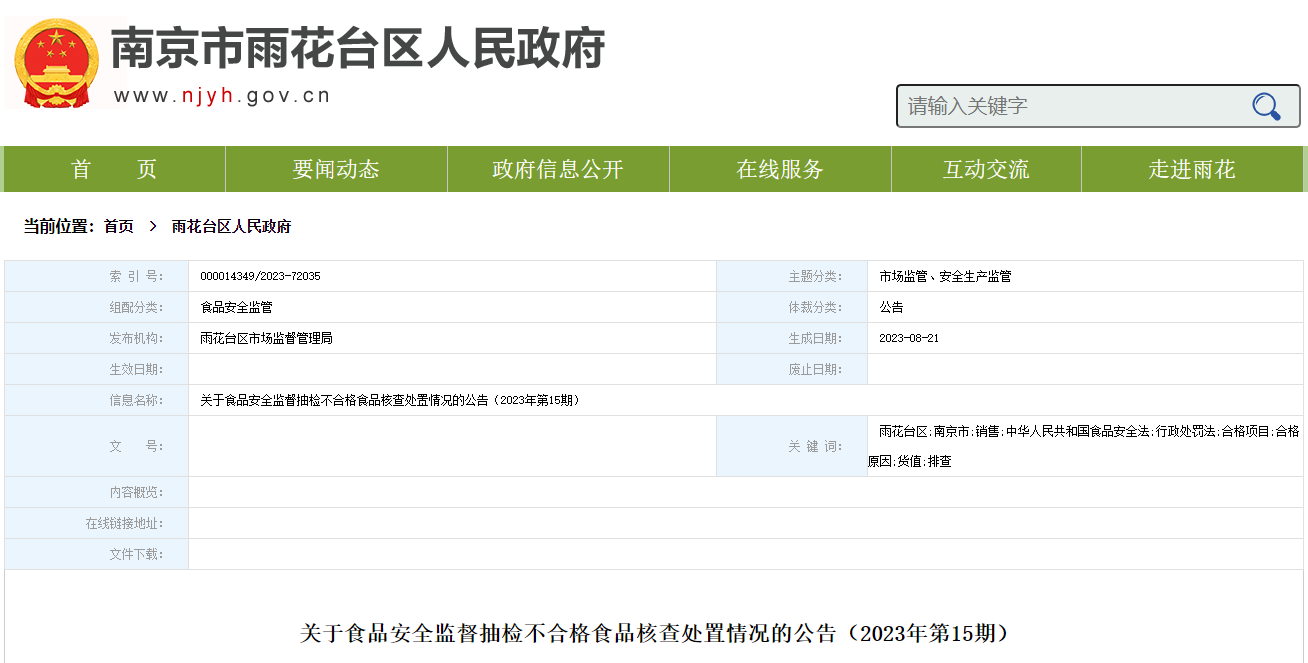Click the 雨花台区人民政府 breadcrumb link
1308x663 pixels.
coord(231,227)
